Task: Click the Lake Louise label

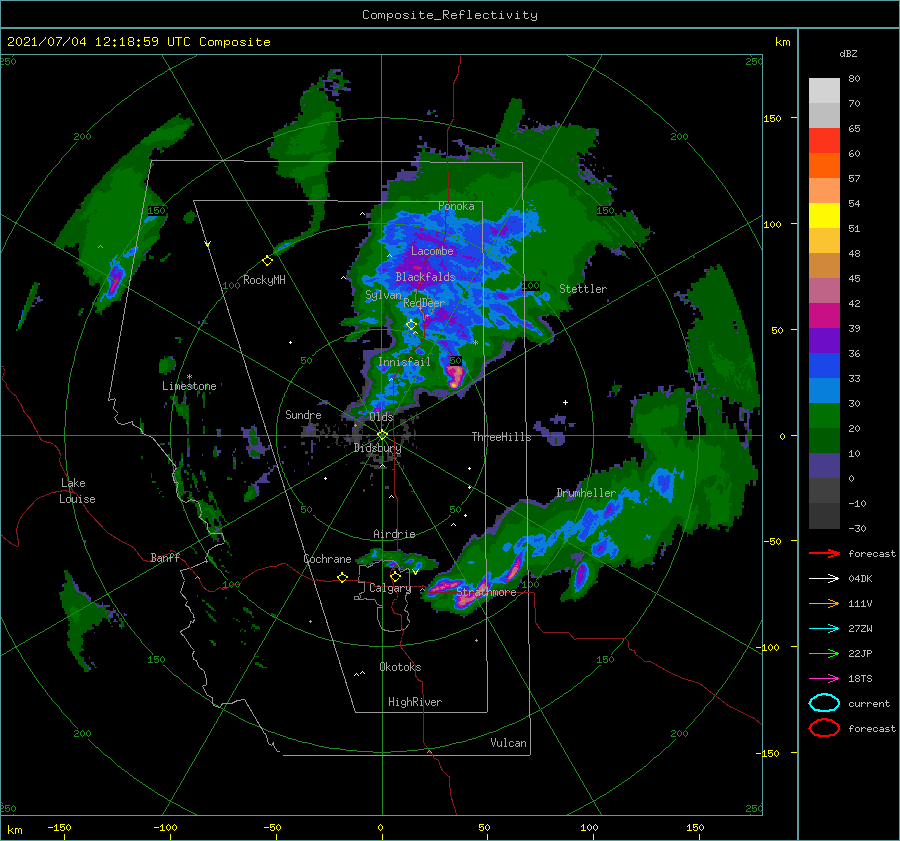Action: coord(77,491)
